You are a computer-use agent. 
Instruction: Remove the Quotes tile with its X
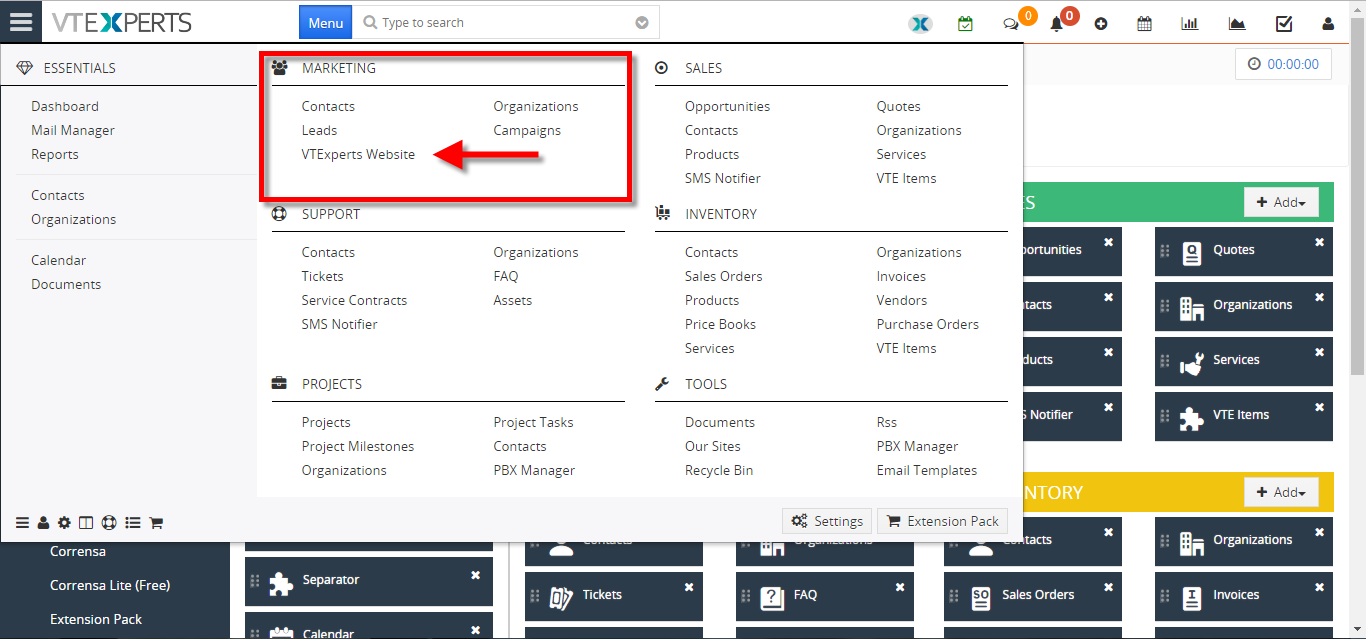1319,242
